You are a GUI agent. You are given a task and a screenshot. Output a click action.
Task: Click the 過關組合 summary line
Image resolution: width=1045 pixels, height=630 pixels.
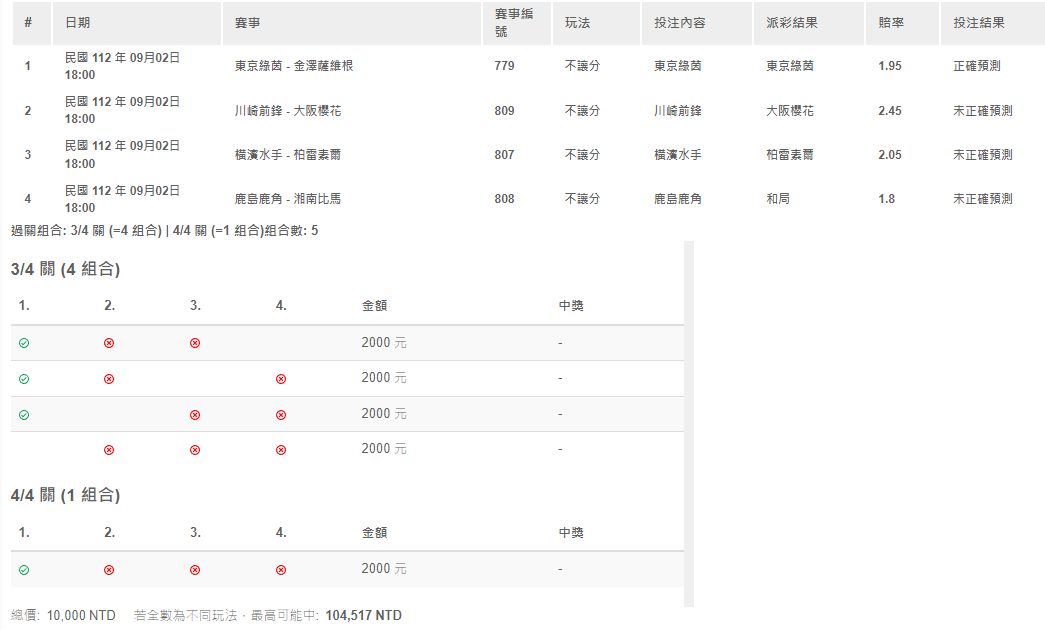pos(165,231)
